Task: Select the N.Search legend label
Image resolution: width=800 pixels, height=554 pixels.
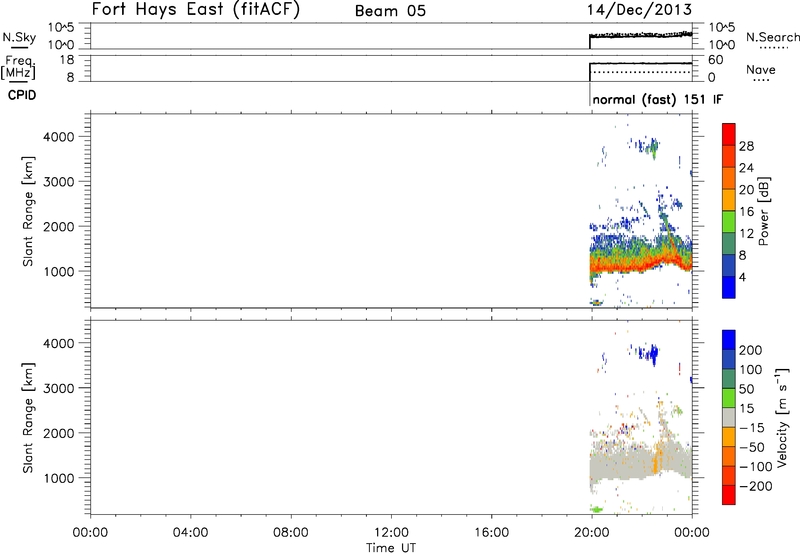Action: click(x=772, y=37)
